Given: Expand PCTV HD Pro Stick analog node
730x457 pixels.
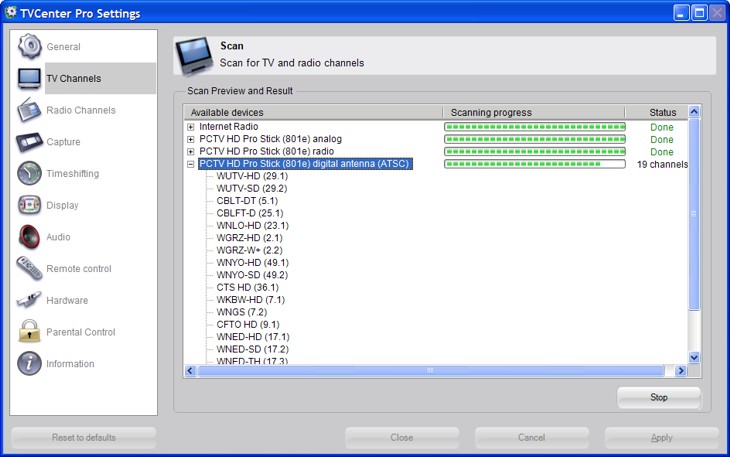Looking at the screenshot, I should coord(190,139).
